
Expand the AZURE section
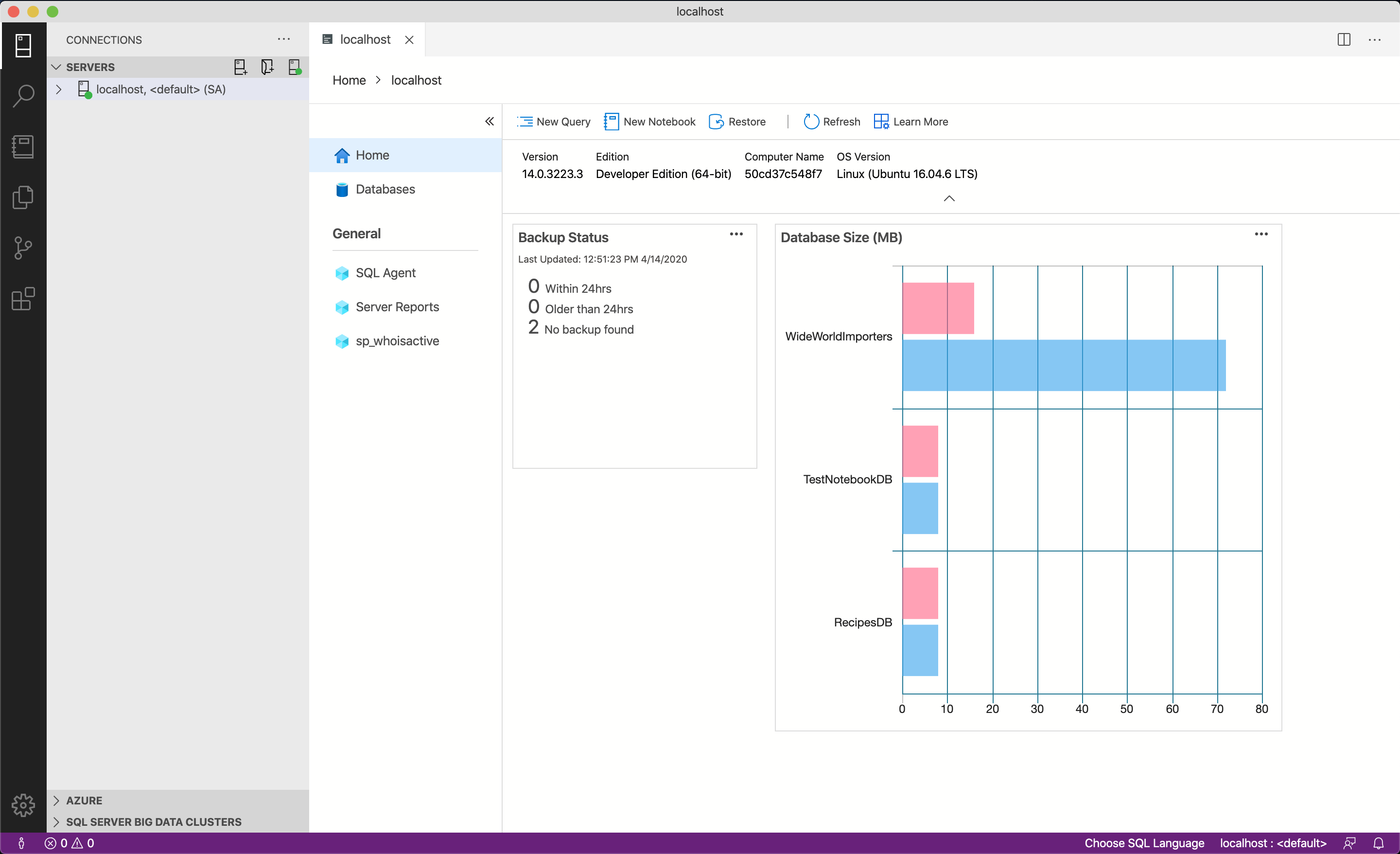(x=56, y=800)
